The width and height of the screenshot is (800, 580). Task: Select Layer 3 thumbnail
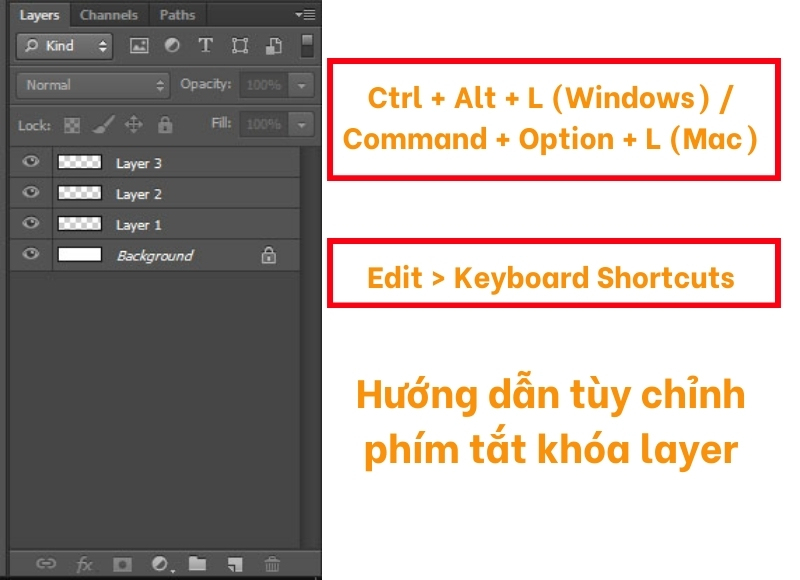(80, 162)
